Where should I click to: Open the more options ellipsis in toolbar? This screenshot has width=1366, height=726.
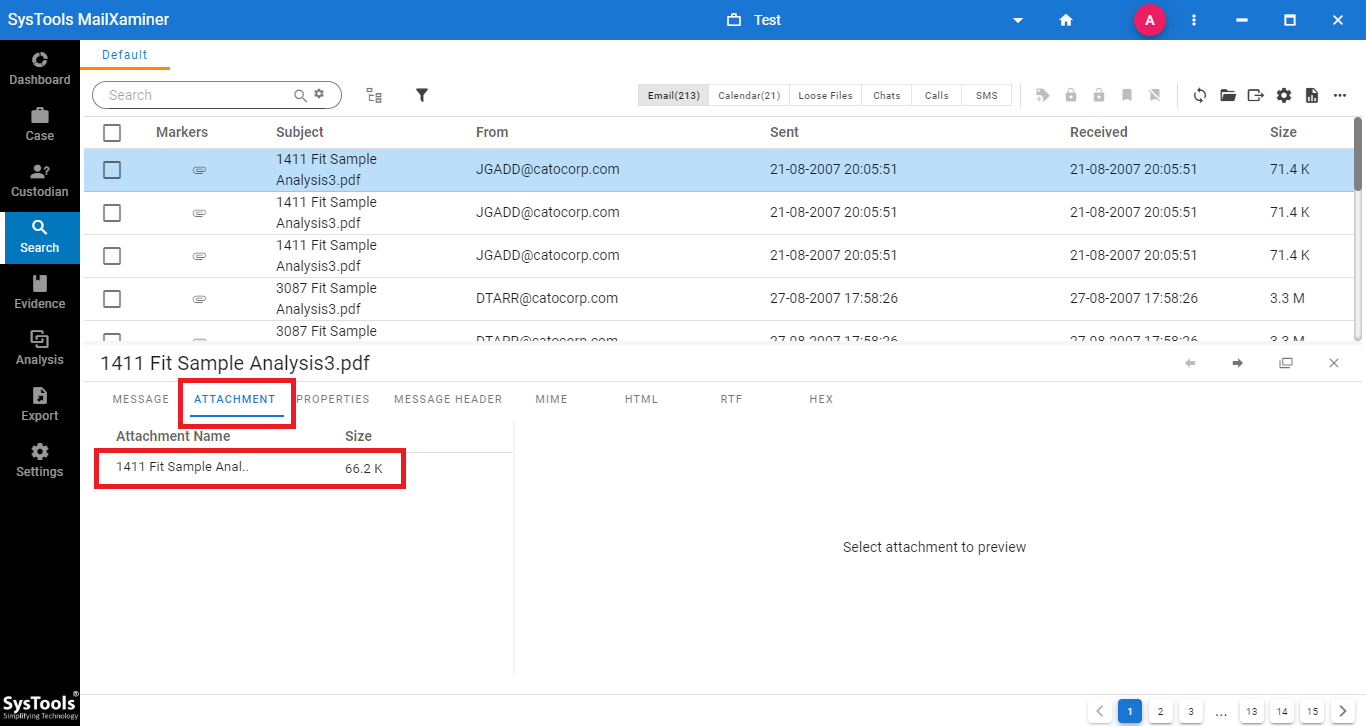click(x=1340, y=95)
